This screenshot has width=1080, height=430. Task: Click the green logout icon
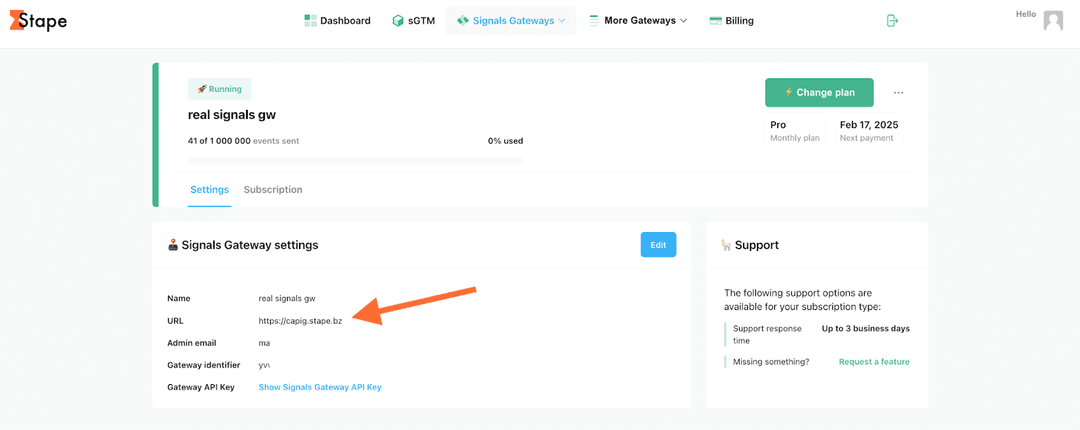[x=892, y=21]
